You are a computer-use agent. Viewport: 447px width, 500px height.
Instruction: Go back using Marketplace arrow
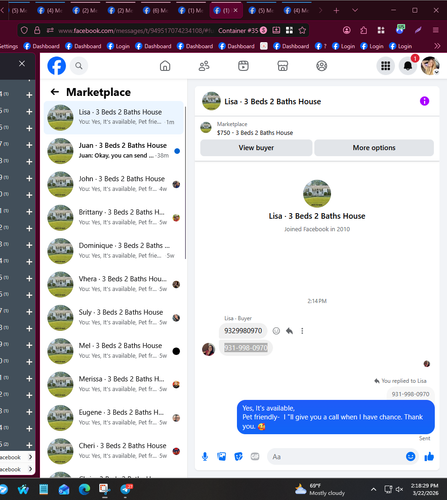point(55,92)
